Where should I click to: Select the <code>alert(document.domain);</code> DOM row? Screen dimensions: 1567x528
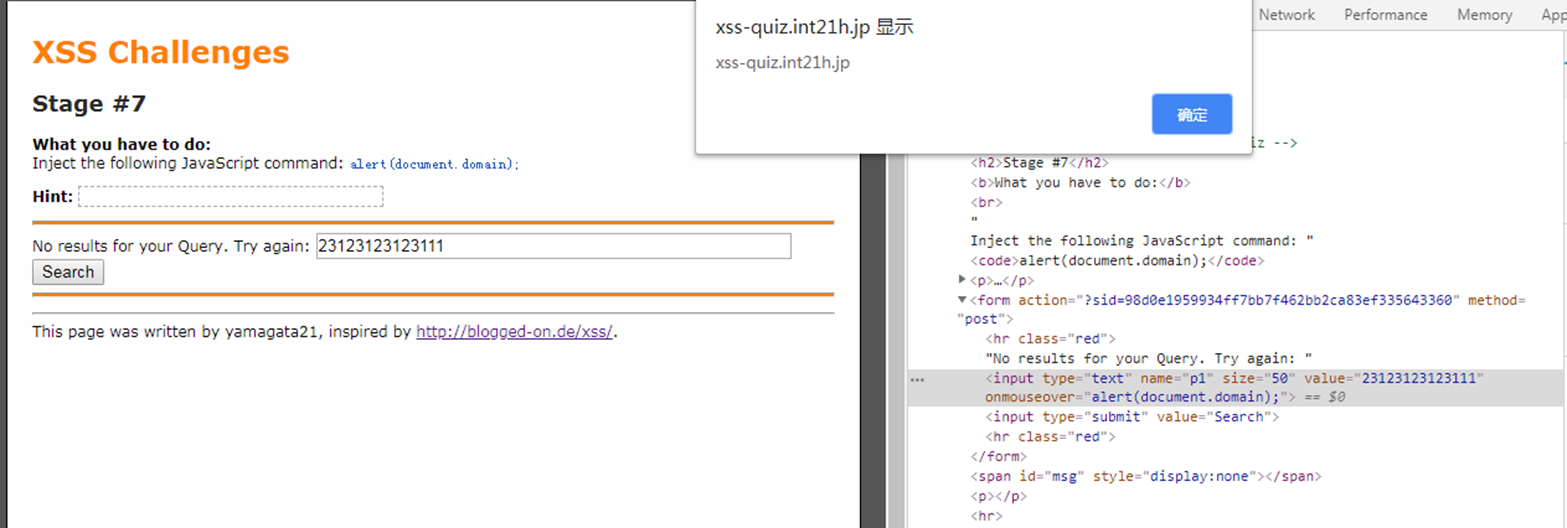click(x=1118, y=261)
